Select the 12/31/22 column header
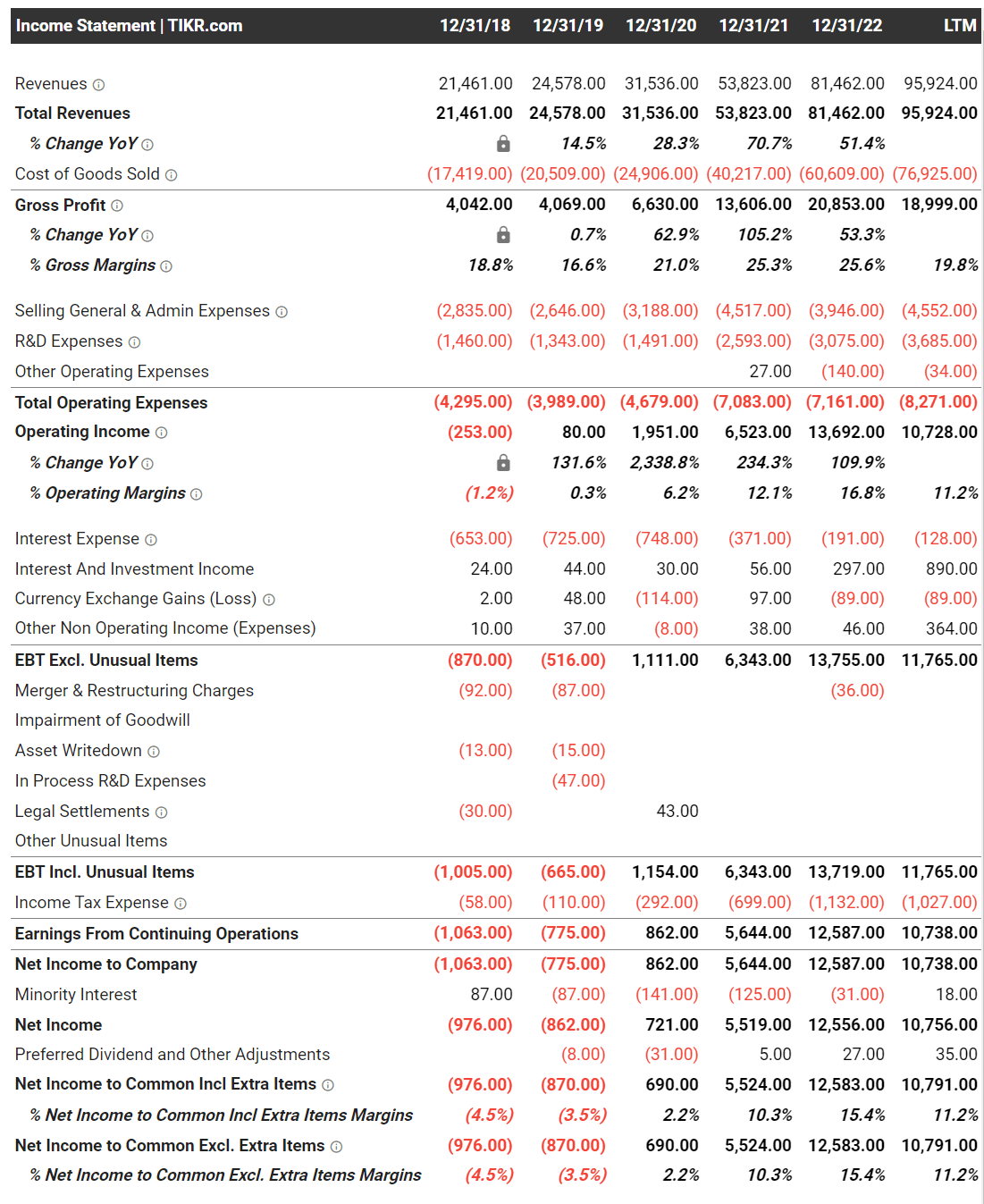Screen dimensions: 984x1204 point(847,26)
